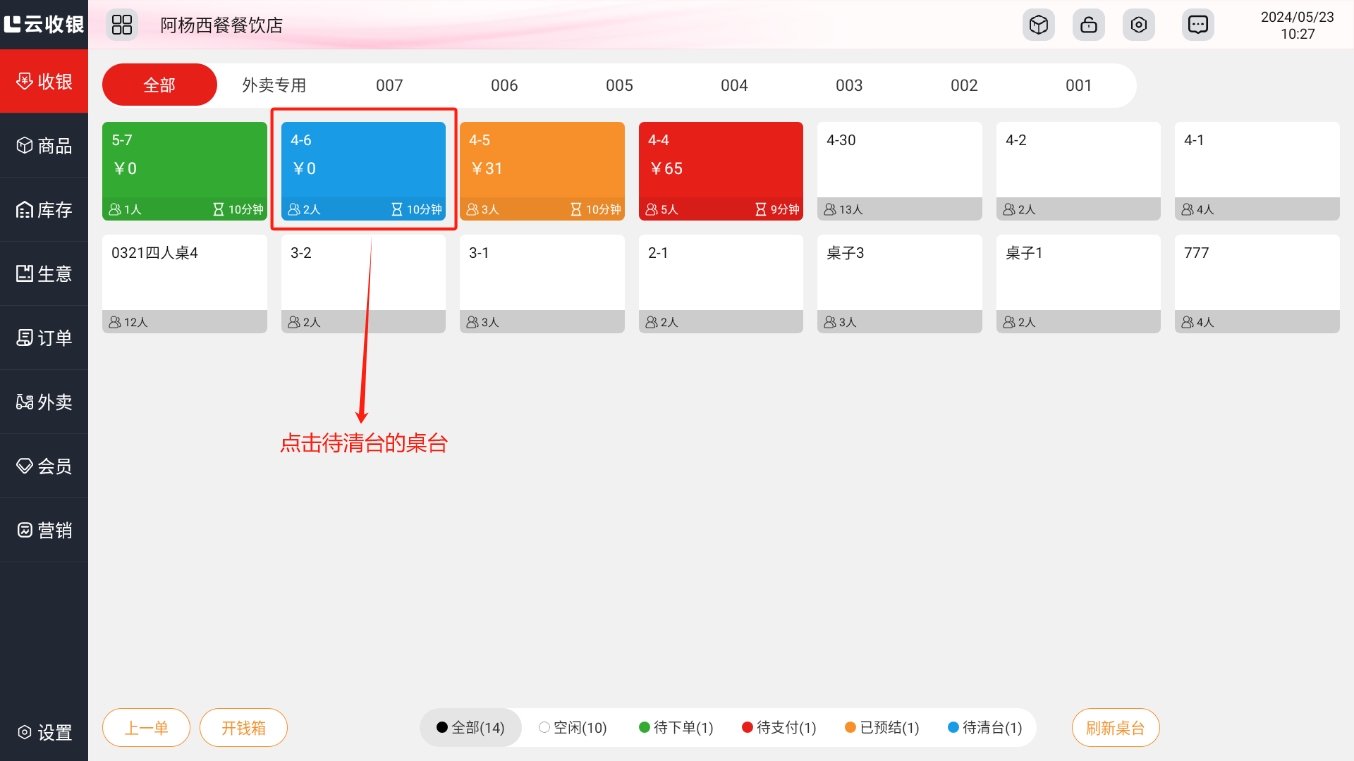Open 库存 inventory in the sidebar
The image size is (1354, 761).
(44, 210)
